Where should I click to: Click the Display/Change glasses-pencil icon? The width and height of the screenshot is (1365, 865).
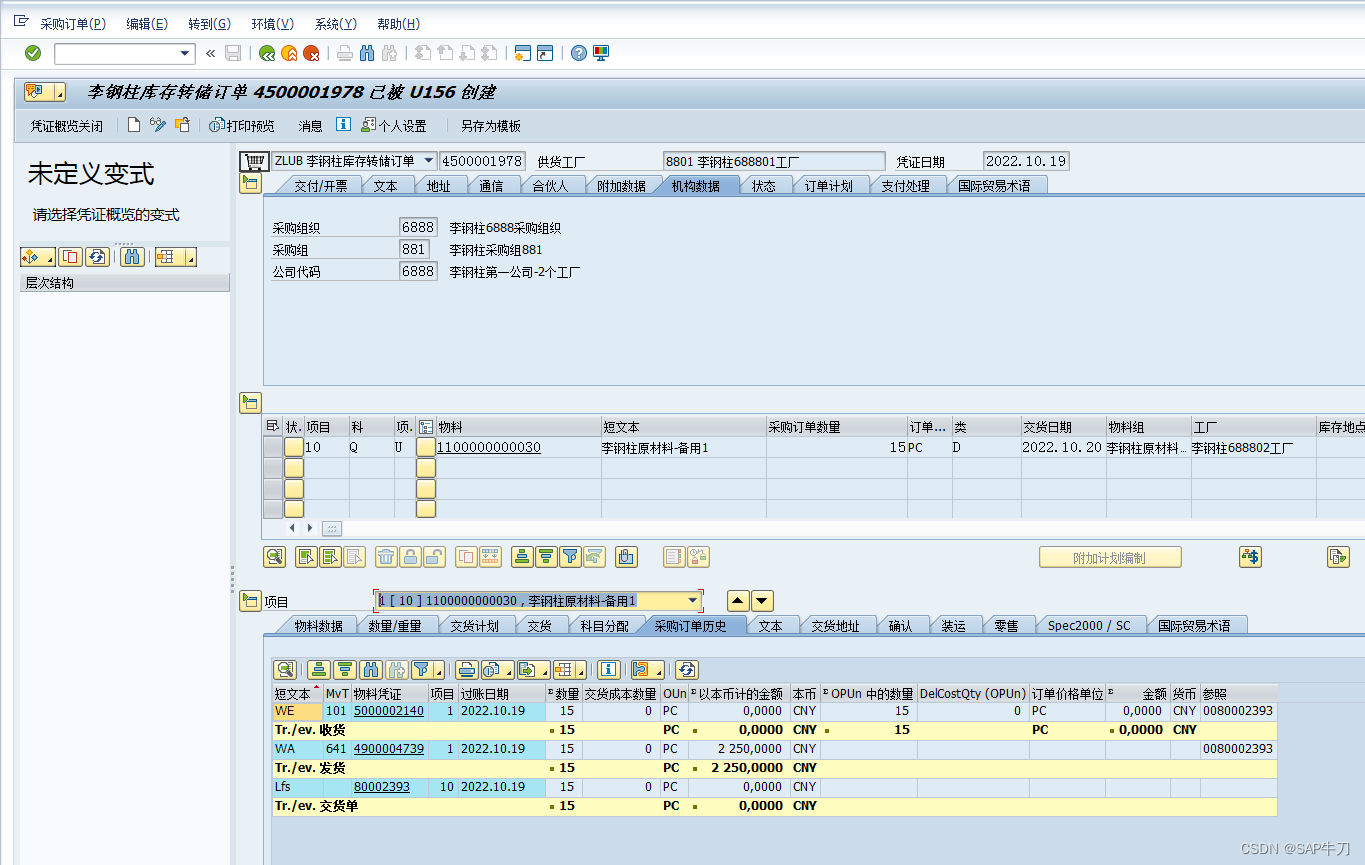coord(158,125)
